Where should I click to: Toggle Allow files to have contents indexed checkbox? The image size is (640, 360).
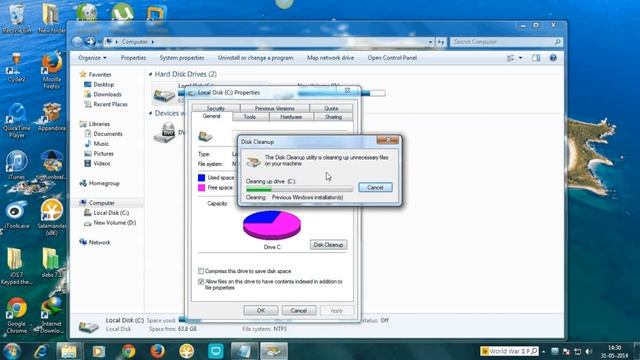pyautogui.click(x=201, y=282)
